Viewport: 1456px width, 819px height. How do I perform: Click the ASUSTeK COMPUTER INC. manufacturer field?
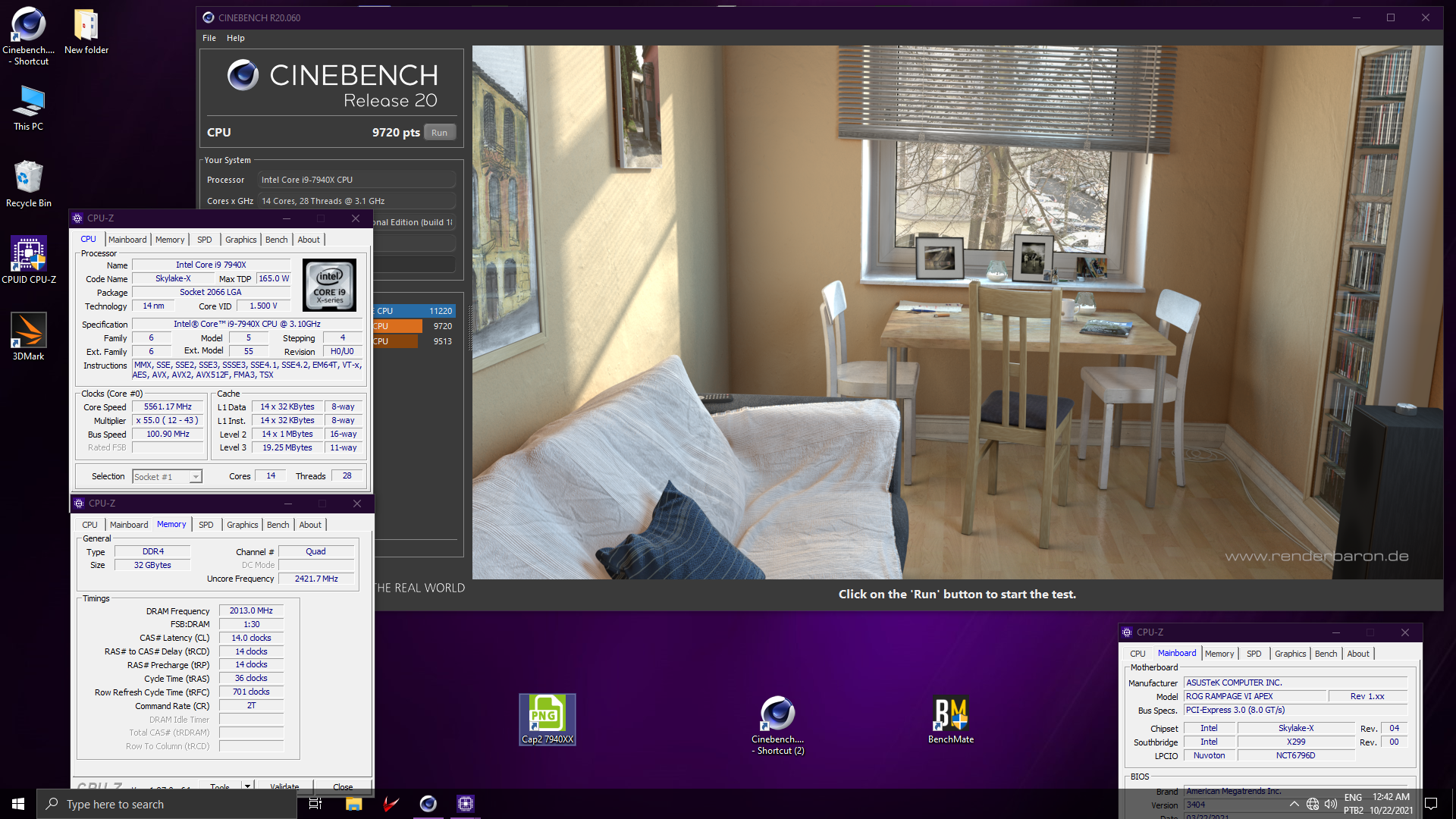[1295, 682]
